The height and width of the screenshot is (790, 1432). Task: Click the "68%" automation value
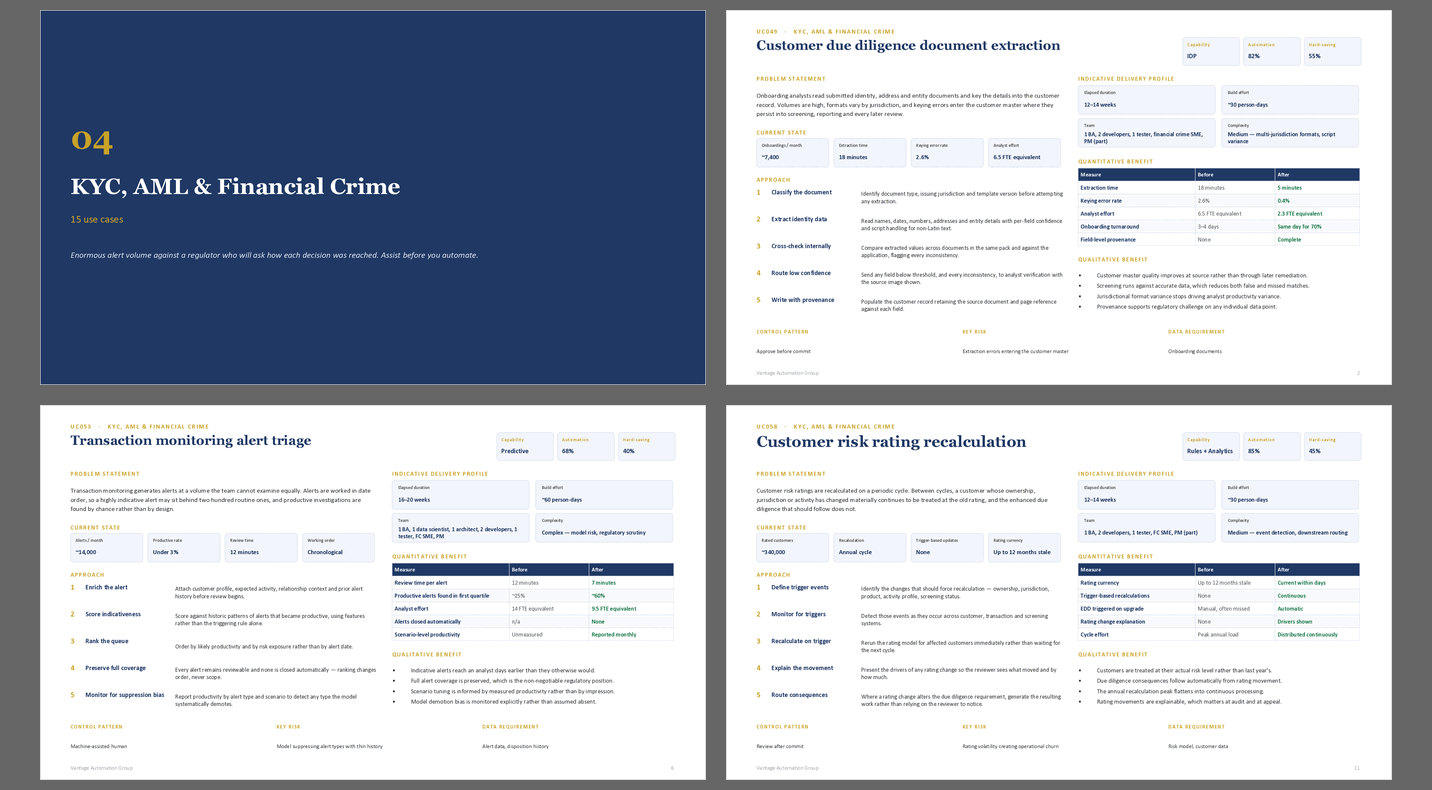click(x=568, y=451)
